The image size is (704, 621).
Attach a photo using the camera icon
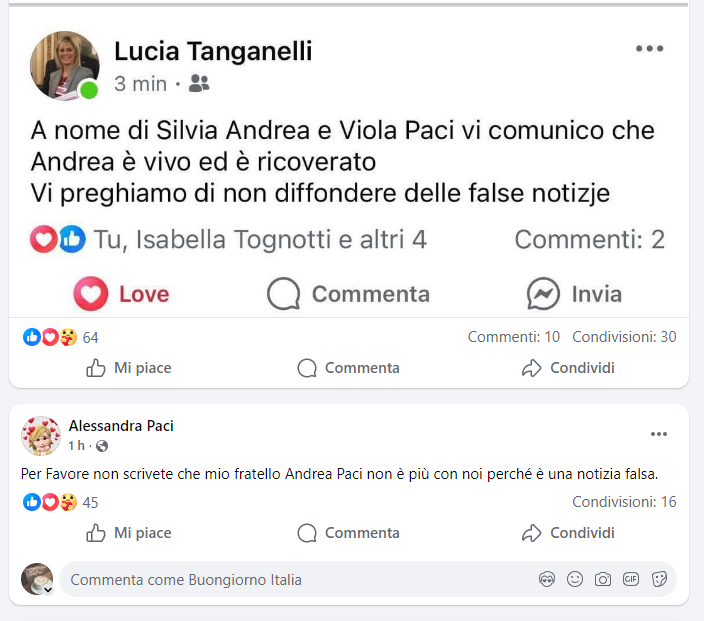[x=603, y=579]
